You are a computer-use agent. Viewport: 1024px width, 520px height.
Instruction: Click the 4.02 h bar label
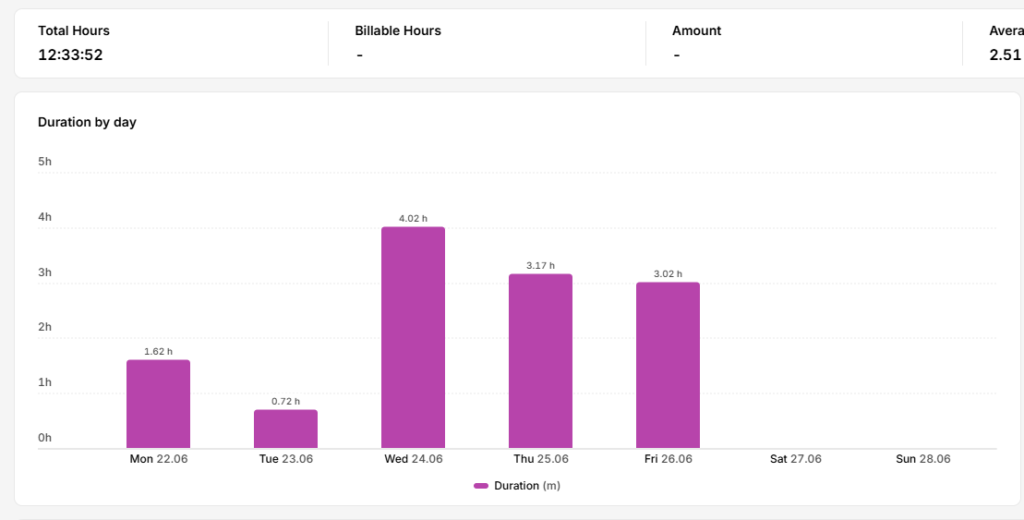coord(413,218)
